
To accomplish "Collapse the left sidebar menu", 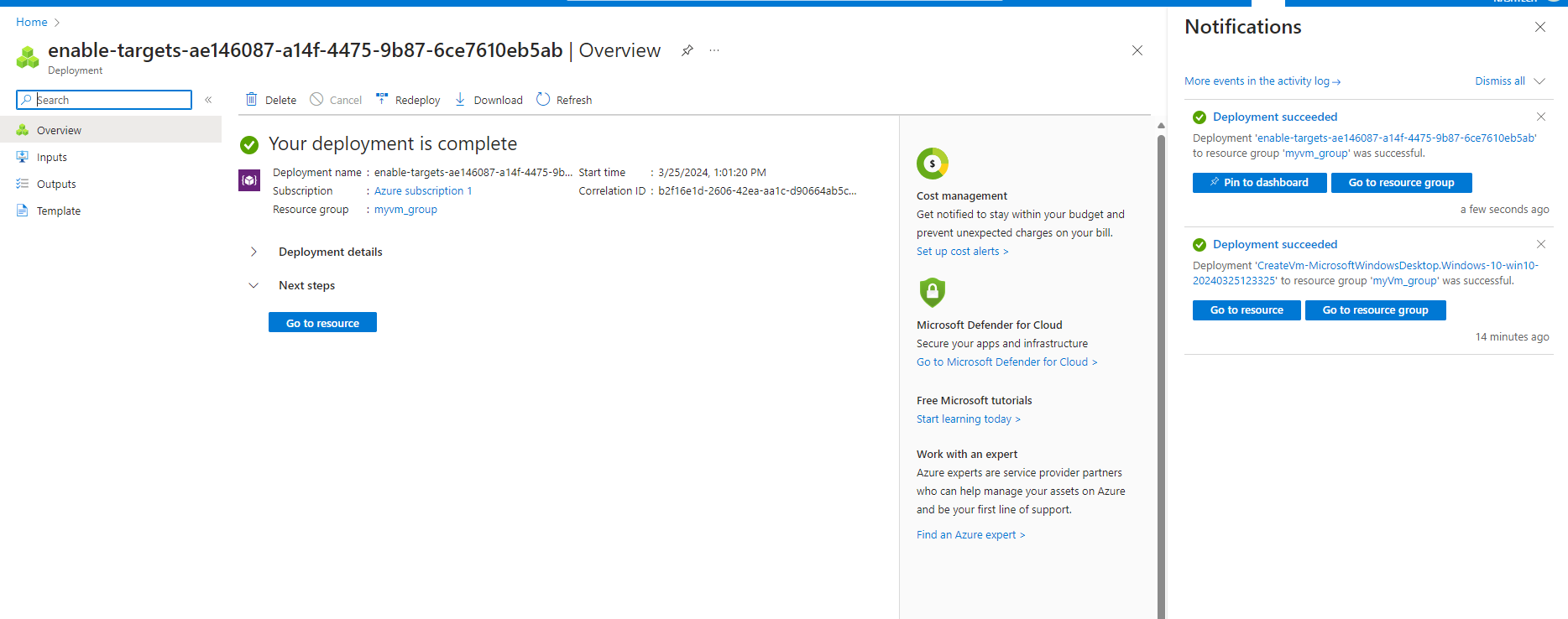I will click(x=208, y=100).
